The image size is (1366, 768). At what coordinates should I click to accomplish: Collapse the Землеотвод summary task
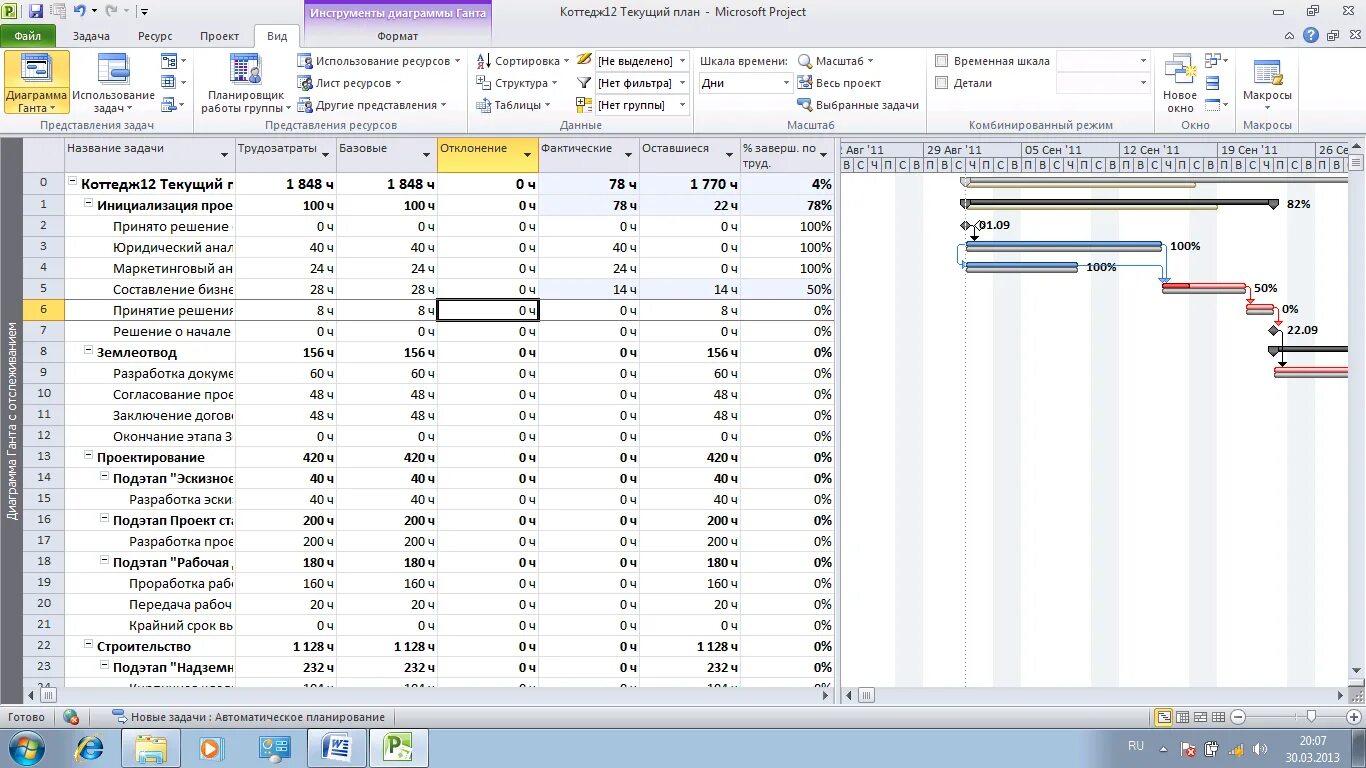coord(89,351)
